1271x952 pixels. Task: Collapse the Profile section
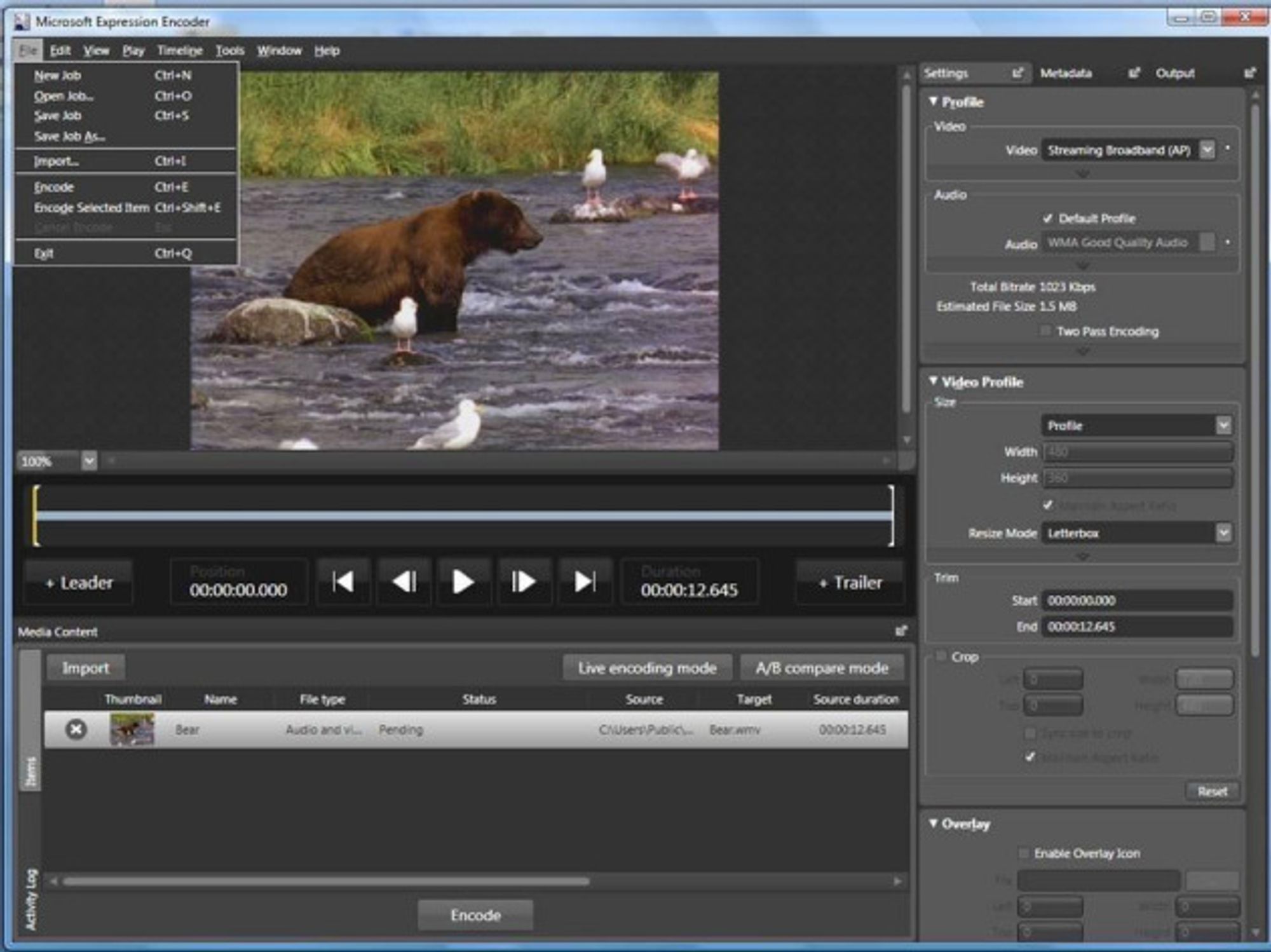click(x=933, y=102)
